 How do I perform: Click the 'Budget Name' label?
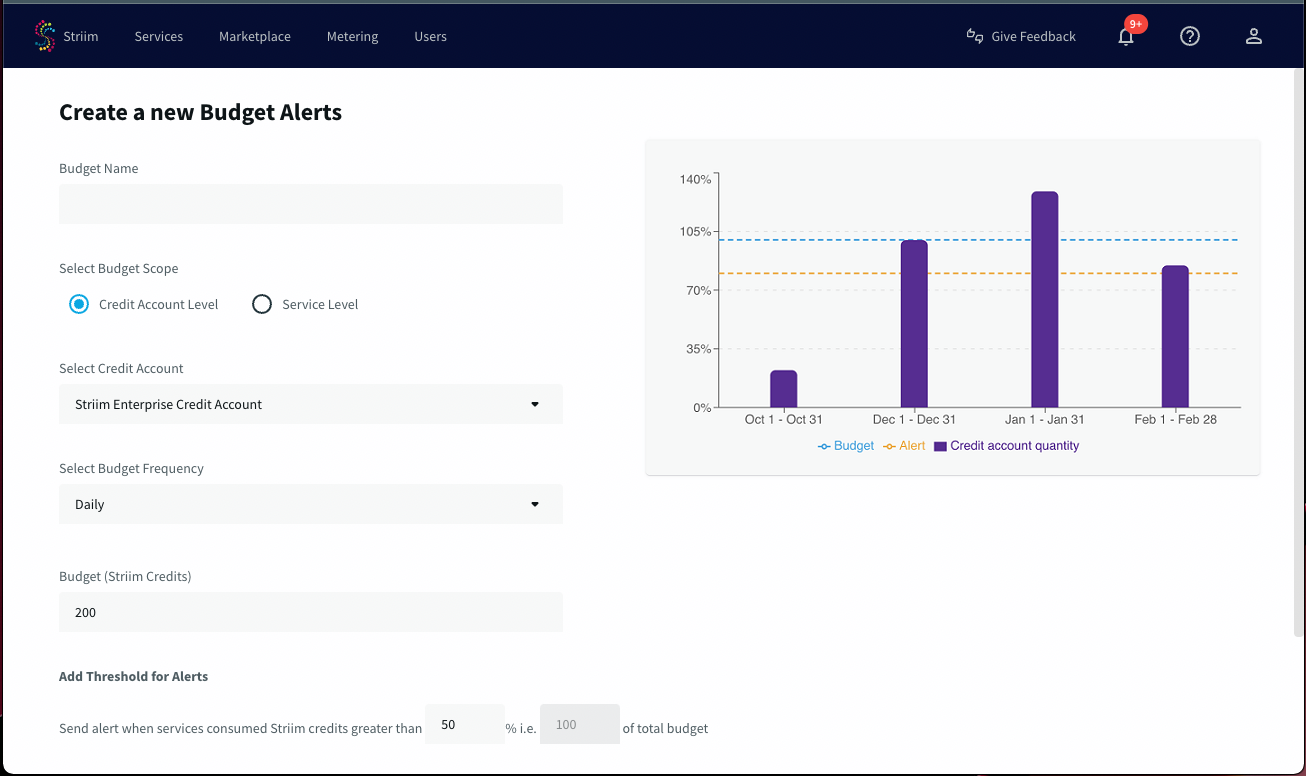tap(99, 168)
